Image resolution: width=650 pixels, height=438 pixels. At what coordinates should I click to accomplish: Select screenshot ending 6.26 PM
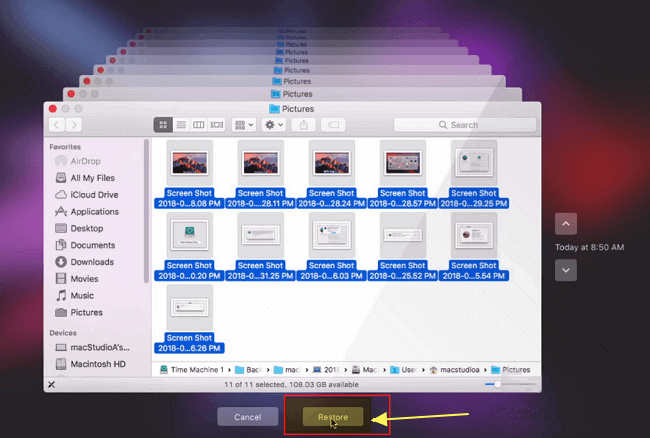click(x=189, y=319)
